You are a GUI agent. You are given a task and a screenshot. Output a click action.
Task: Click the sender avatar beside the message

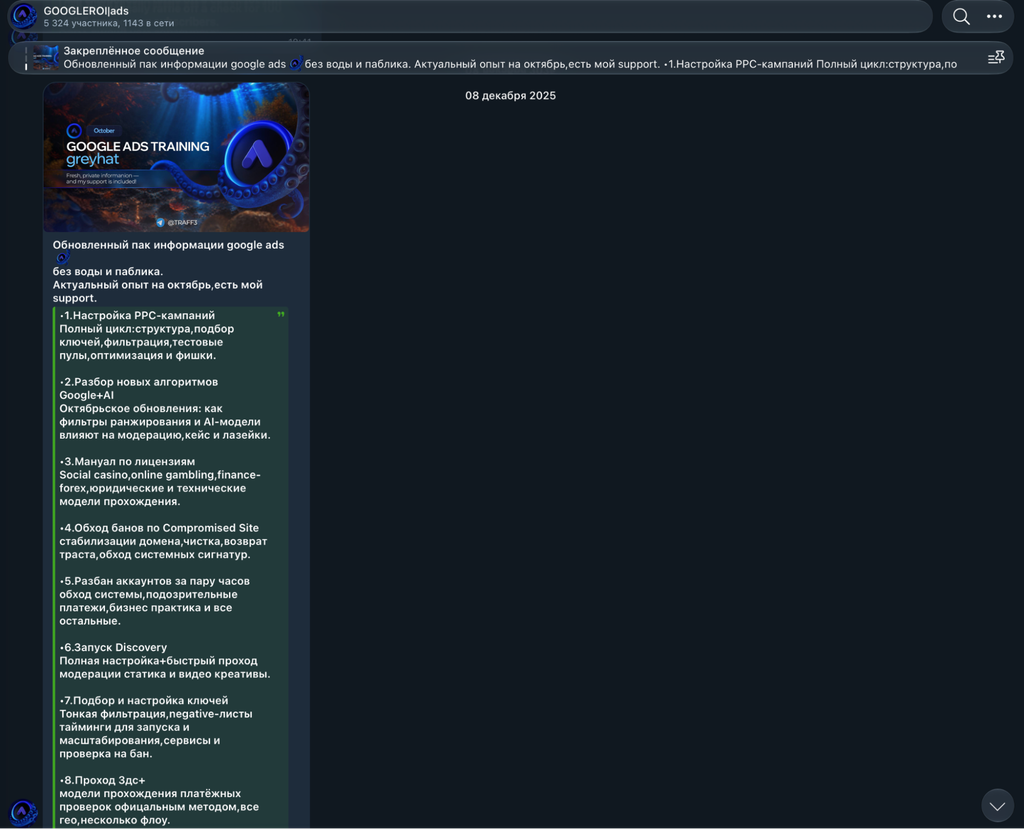pyautogui.click(x=24, y=812)
